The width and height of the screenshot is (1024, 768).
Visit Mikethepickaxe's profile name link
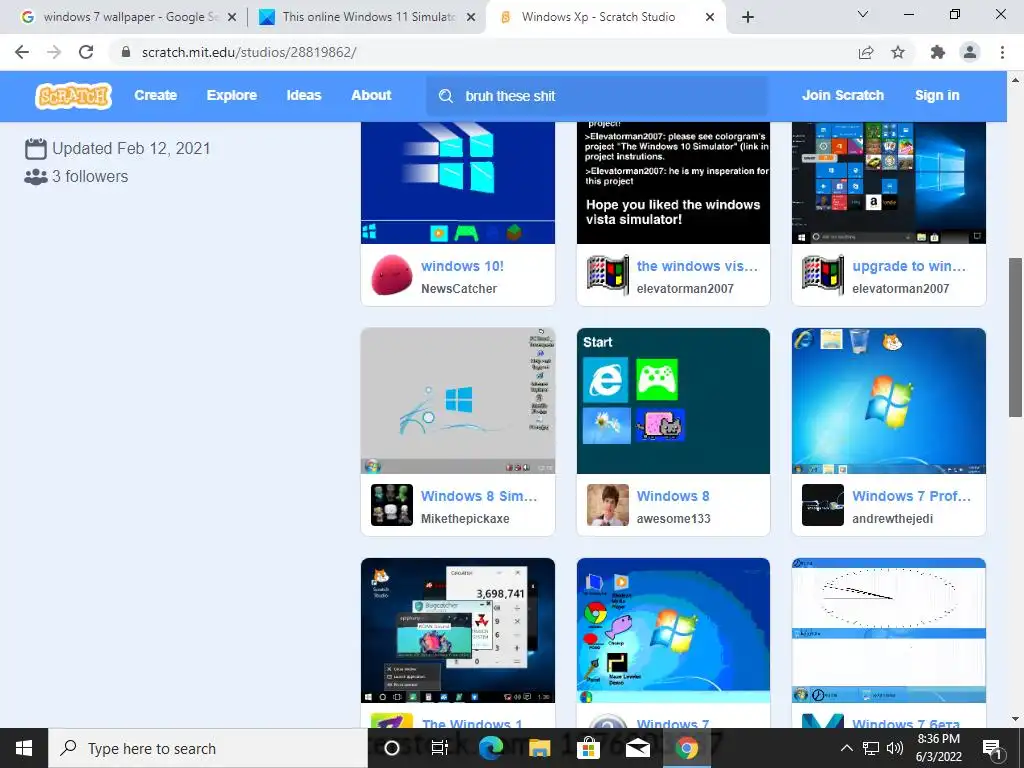pos(465,519)
